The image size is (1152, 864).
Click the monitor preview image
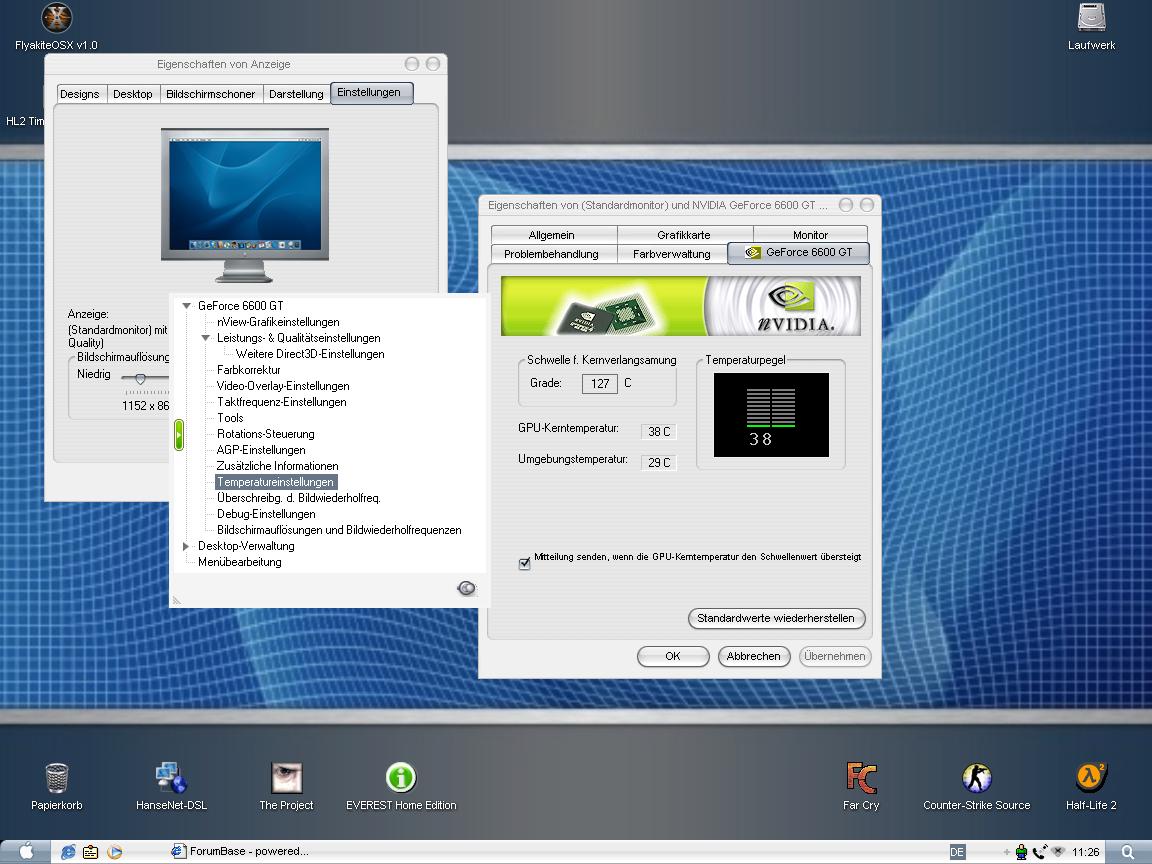[x=245, y=204]
